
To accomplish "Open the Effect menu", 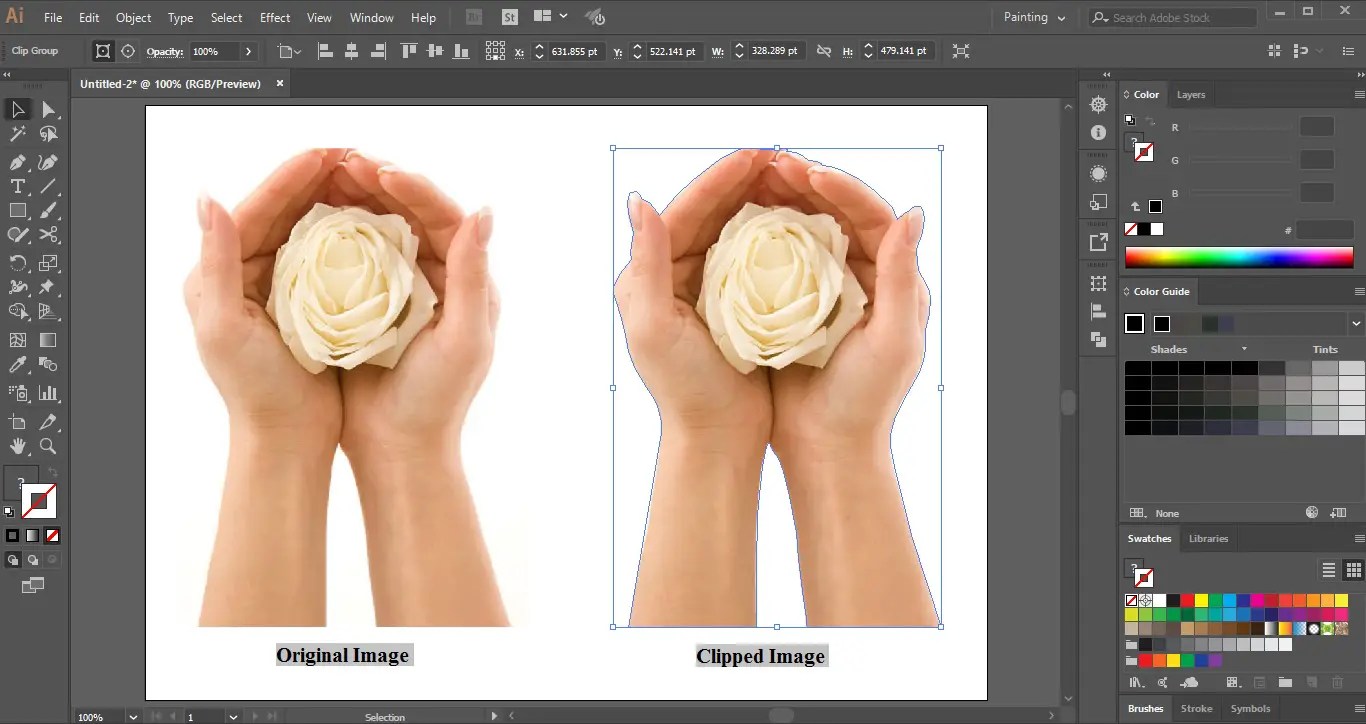I will 275,18.
